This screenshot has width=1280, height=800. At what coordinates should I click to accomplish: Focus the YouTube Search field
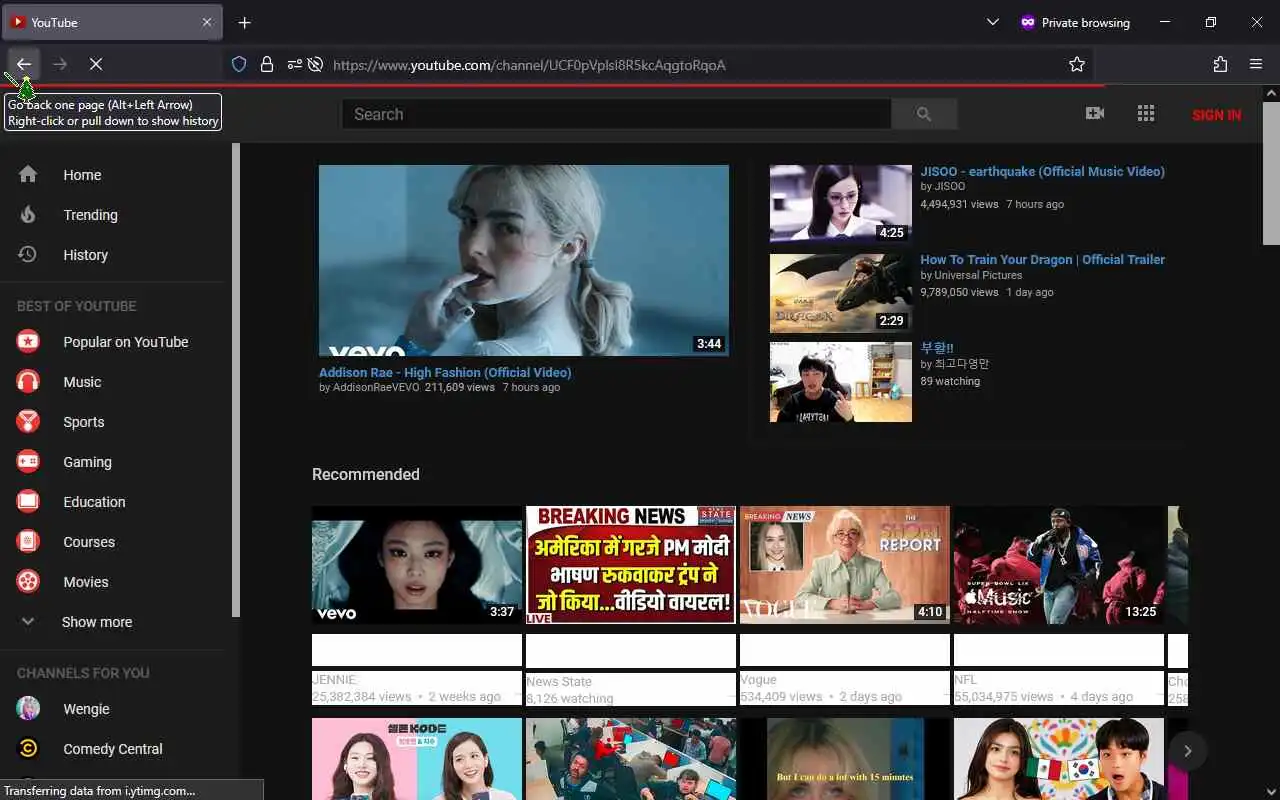click(x=616, y=114)
